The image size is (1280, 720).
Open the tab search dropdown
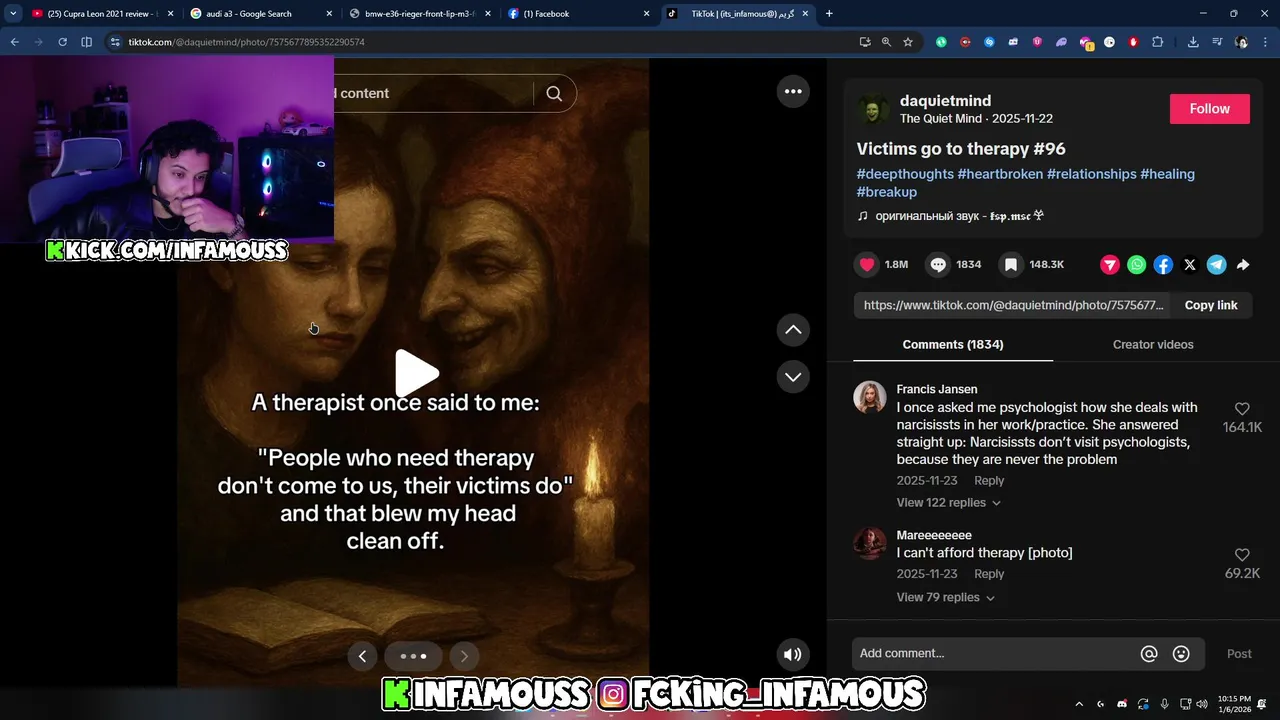click(13, 14)
